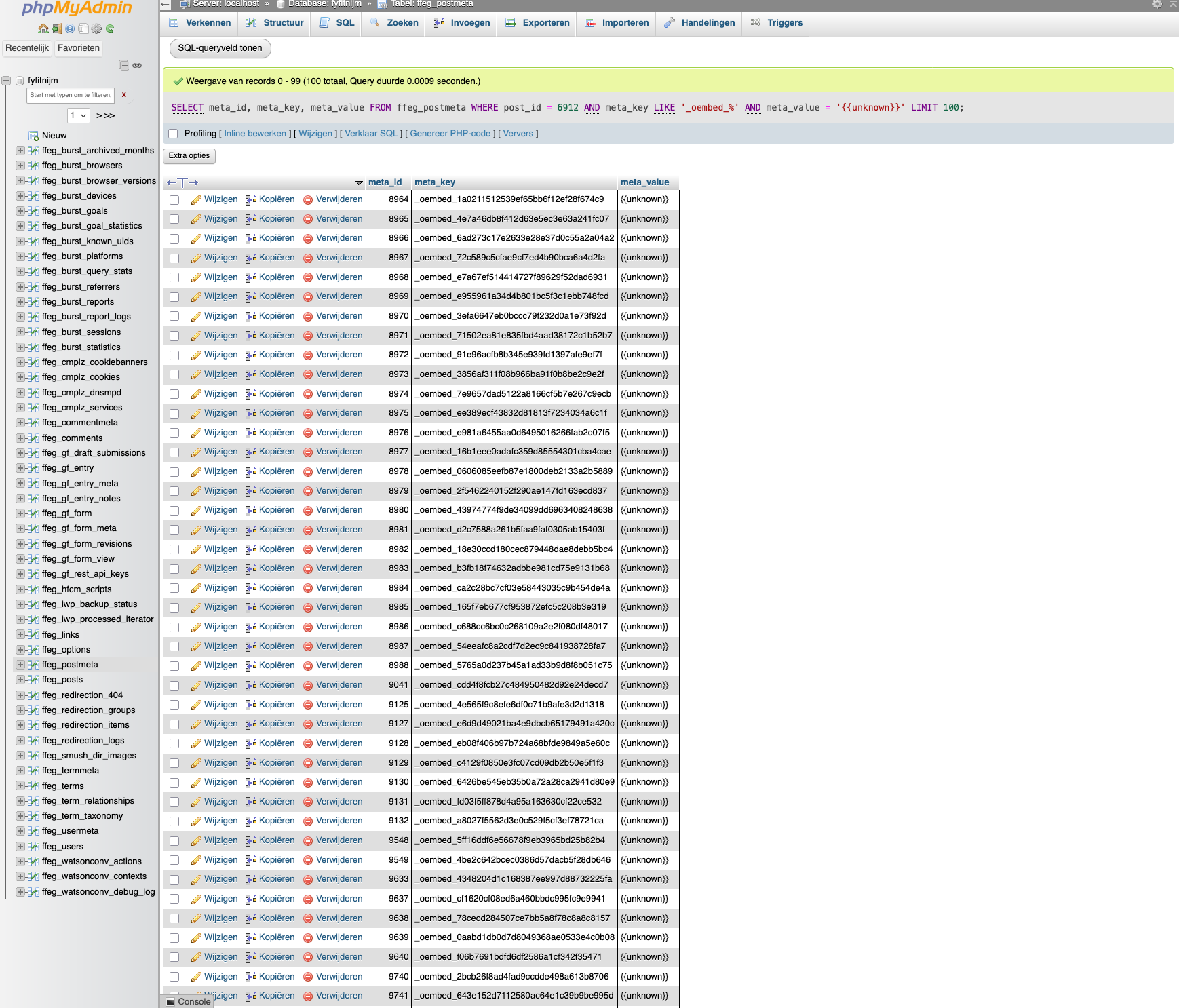Open the SQL tab

(337, 23)
